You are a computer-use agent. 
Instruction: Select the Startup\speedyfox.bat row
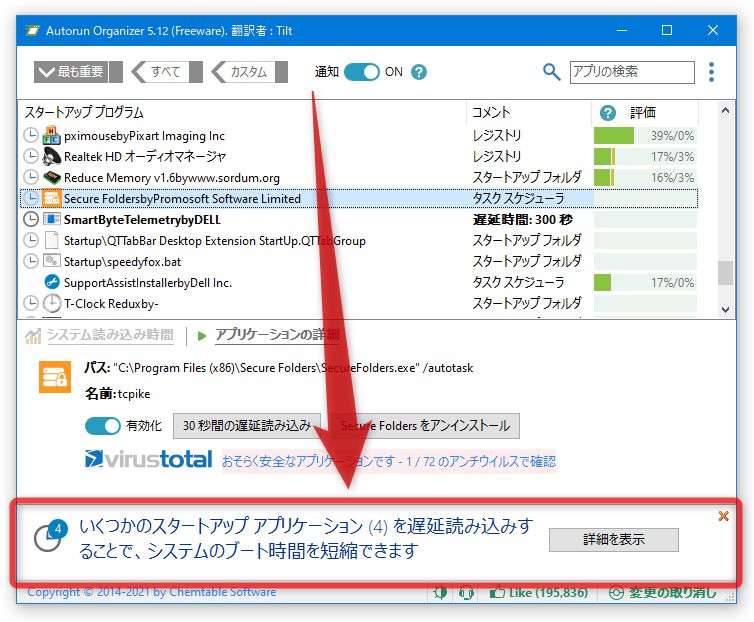358,261
